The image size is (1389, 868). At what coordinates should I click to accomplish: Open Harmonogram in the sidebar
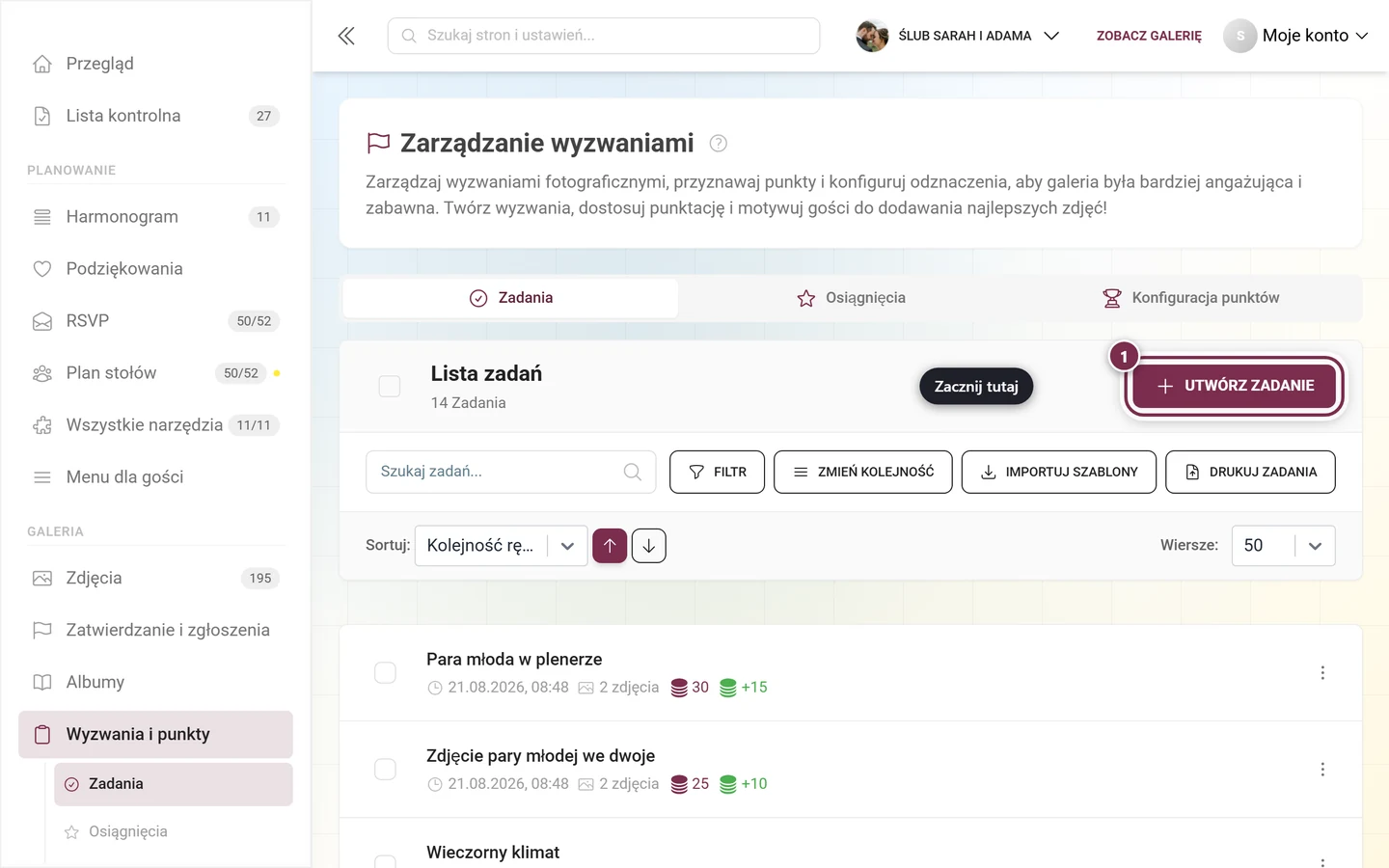coord(155,217)
